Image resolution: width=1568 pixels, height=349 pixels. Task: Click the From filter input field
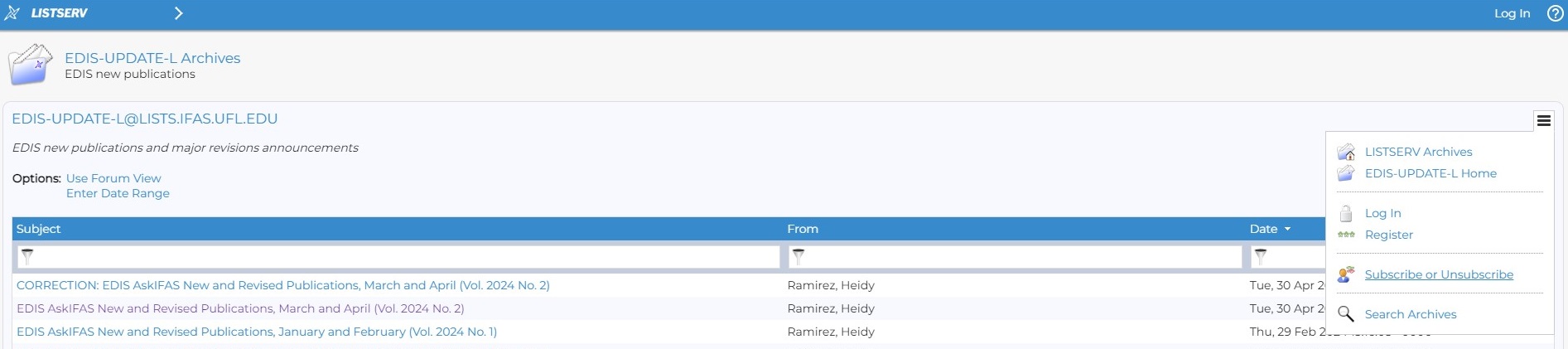pyautogui.click(x=1015, y=257)
